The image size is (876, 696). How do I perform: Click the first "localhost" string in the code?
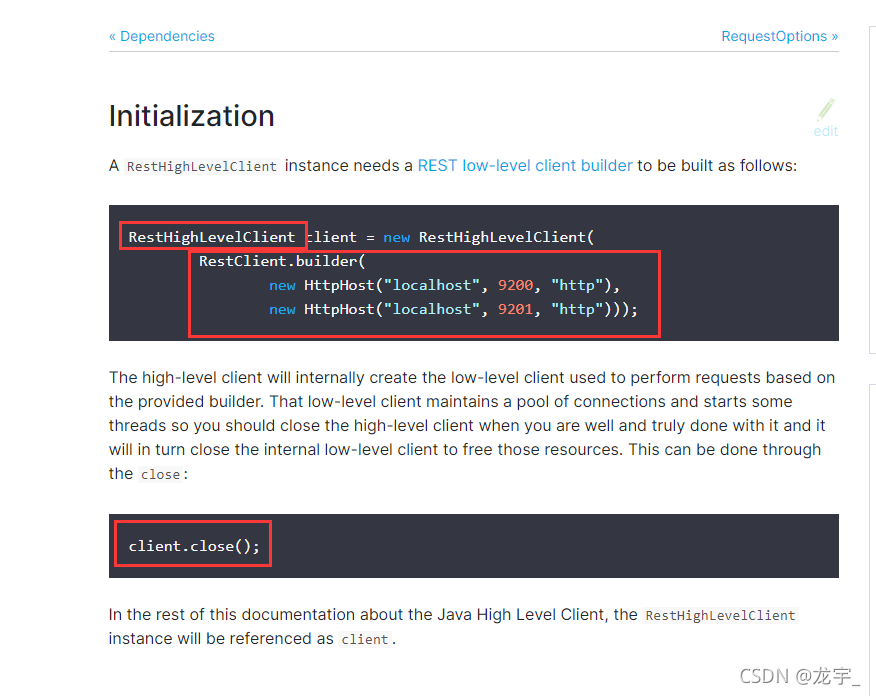click(432, 285)
